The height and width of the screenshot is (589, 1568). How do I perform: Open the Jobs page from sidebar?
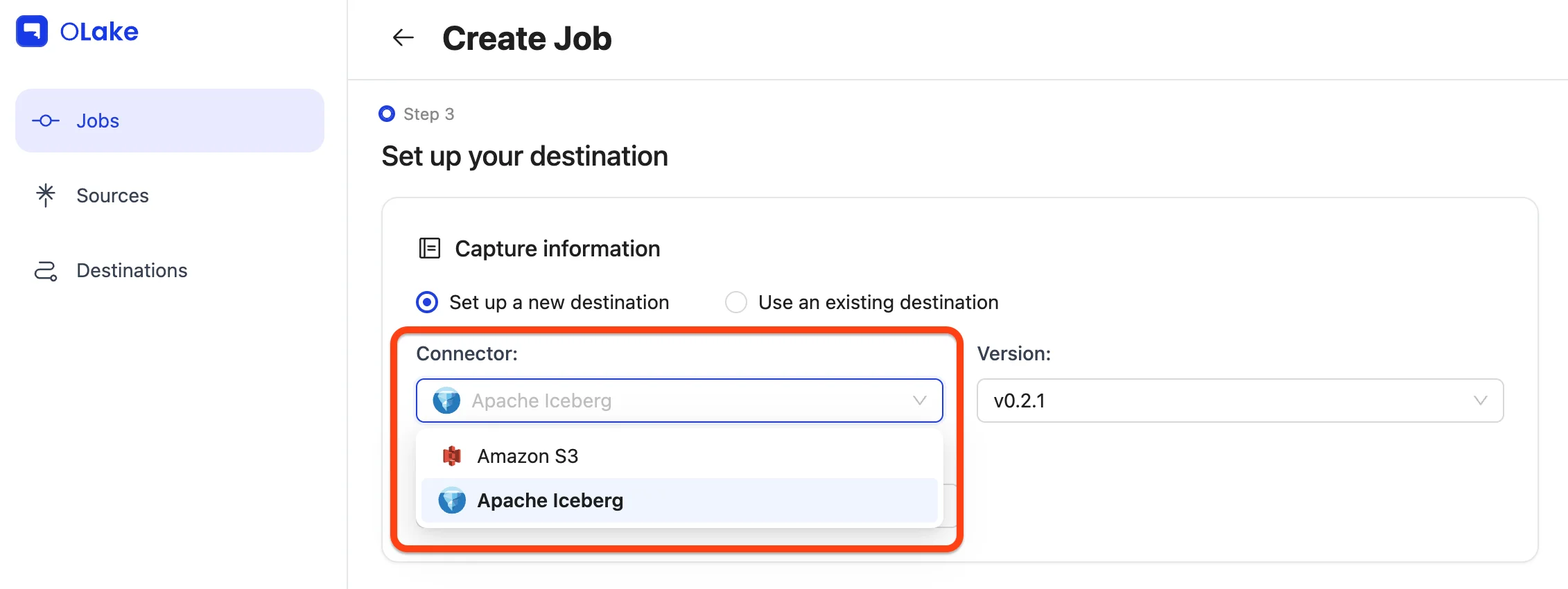(x=98, y=121)
